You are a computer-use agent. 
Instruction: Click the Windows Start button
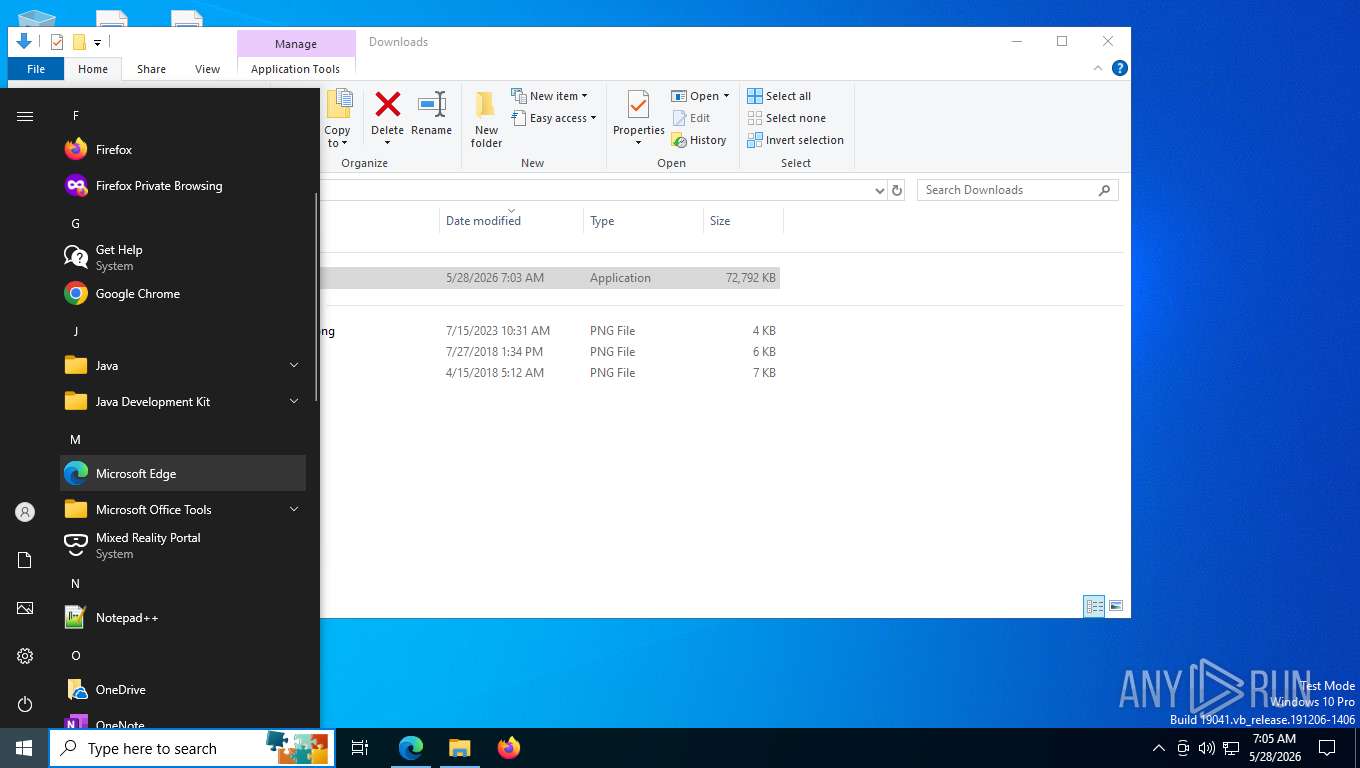pos(24,748)
